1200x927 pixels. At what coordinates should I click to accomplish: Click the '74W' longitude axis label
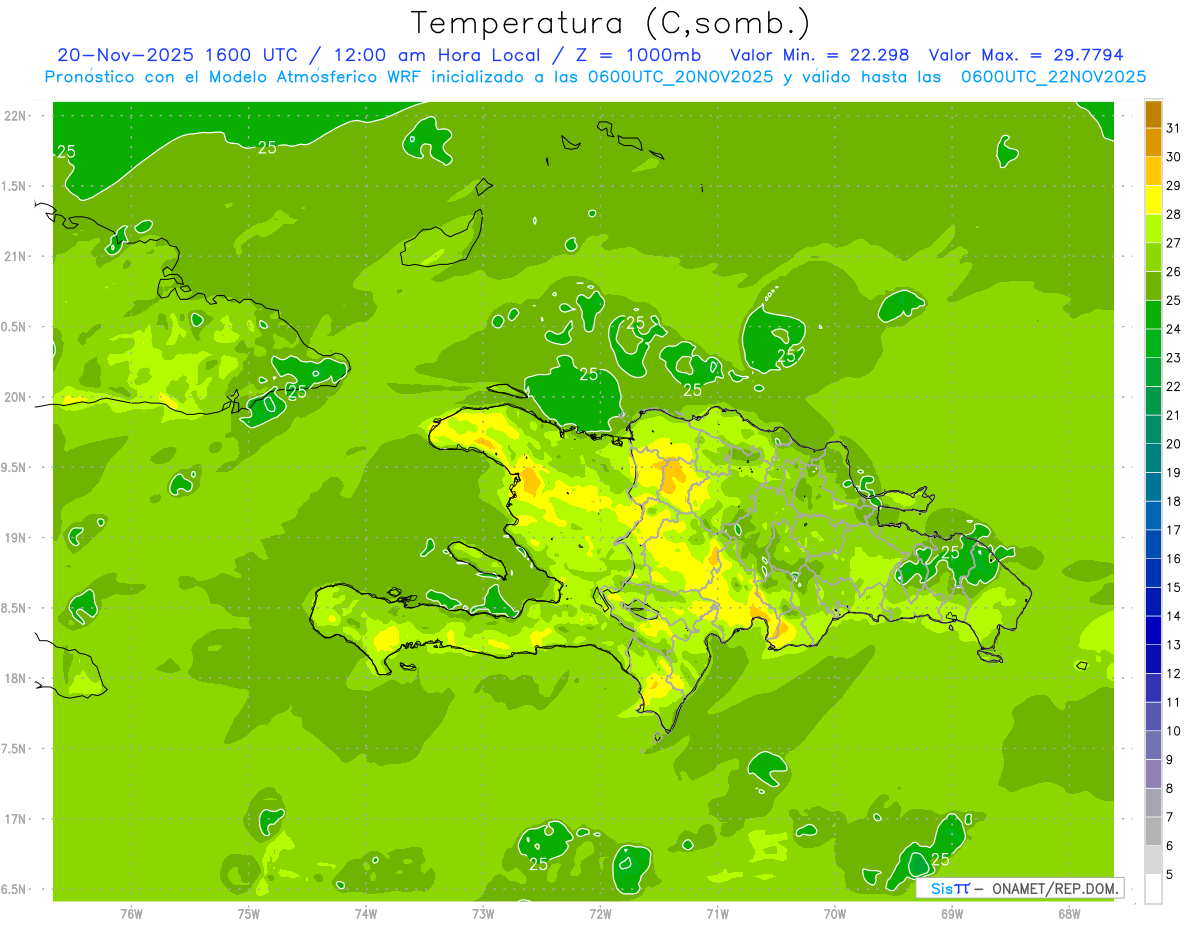pos(366,914)
